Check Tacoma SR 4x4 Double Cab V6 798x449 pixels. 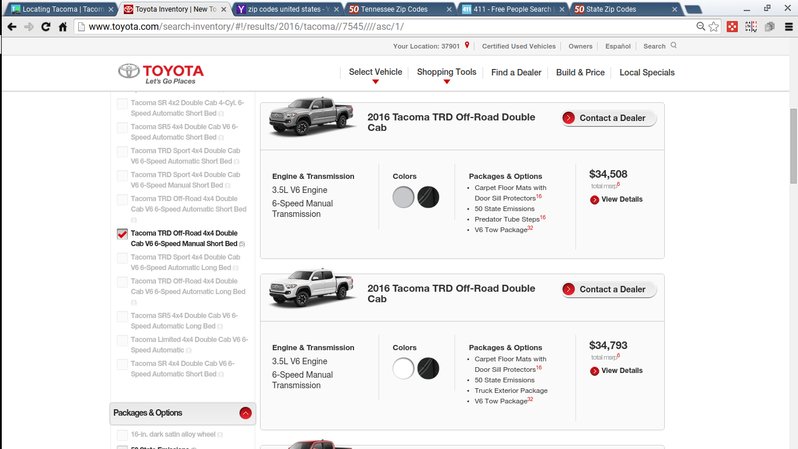coord(122,364)
